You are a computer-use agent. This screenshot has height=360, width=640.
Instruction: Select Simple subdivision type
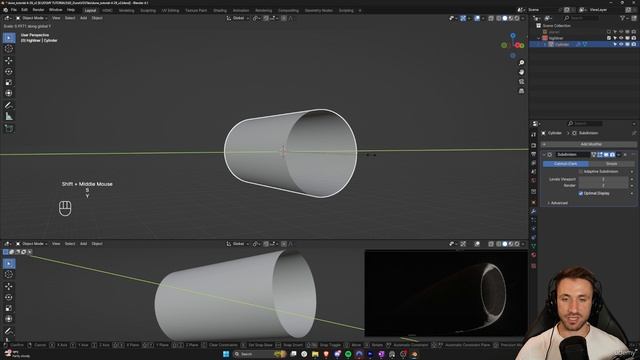coord(611,164)
